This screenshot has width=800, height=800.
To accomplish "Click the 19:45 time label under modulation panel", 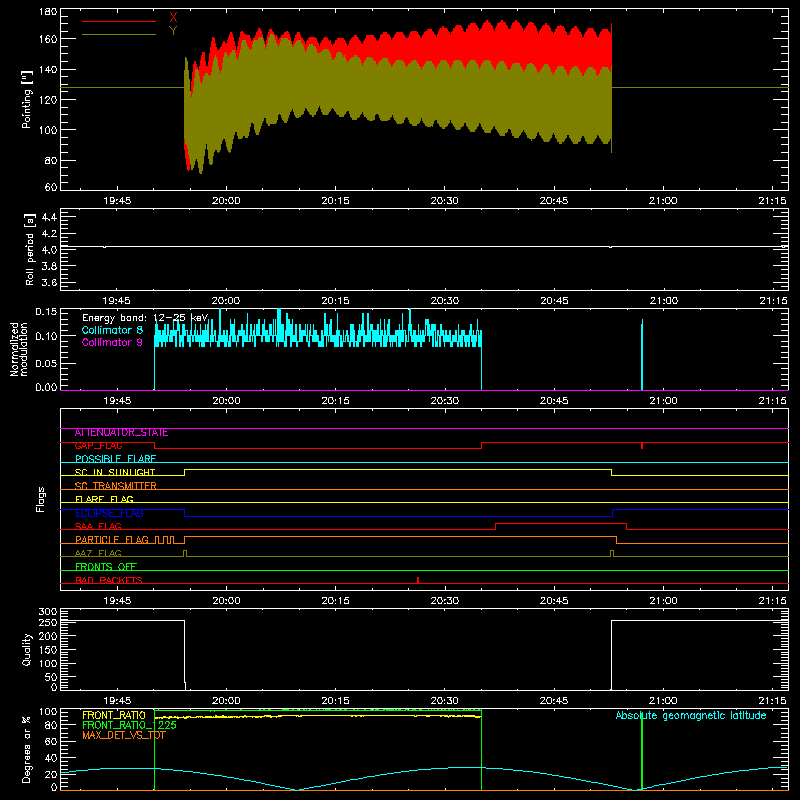I will pyautogui.click(x=117, y=401).
